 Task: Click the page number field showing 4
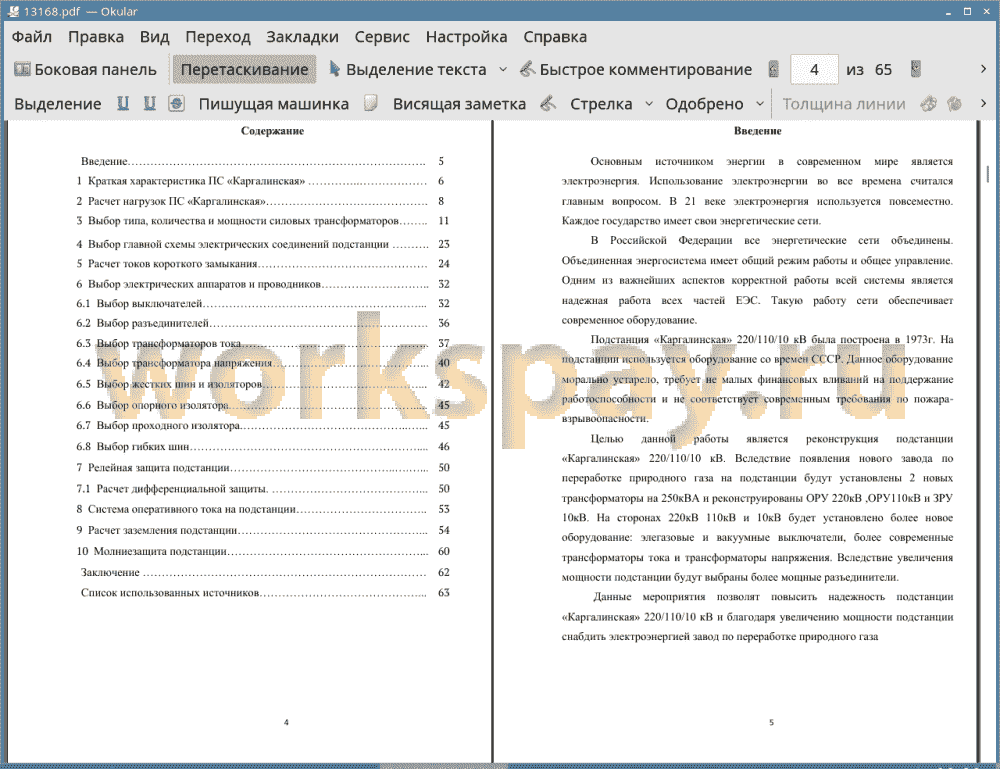(814, 70)
